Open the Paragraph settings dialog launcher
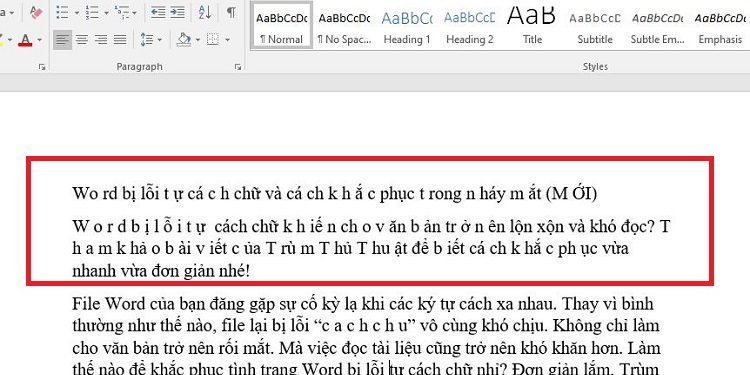 238,67
